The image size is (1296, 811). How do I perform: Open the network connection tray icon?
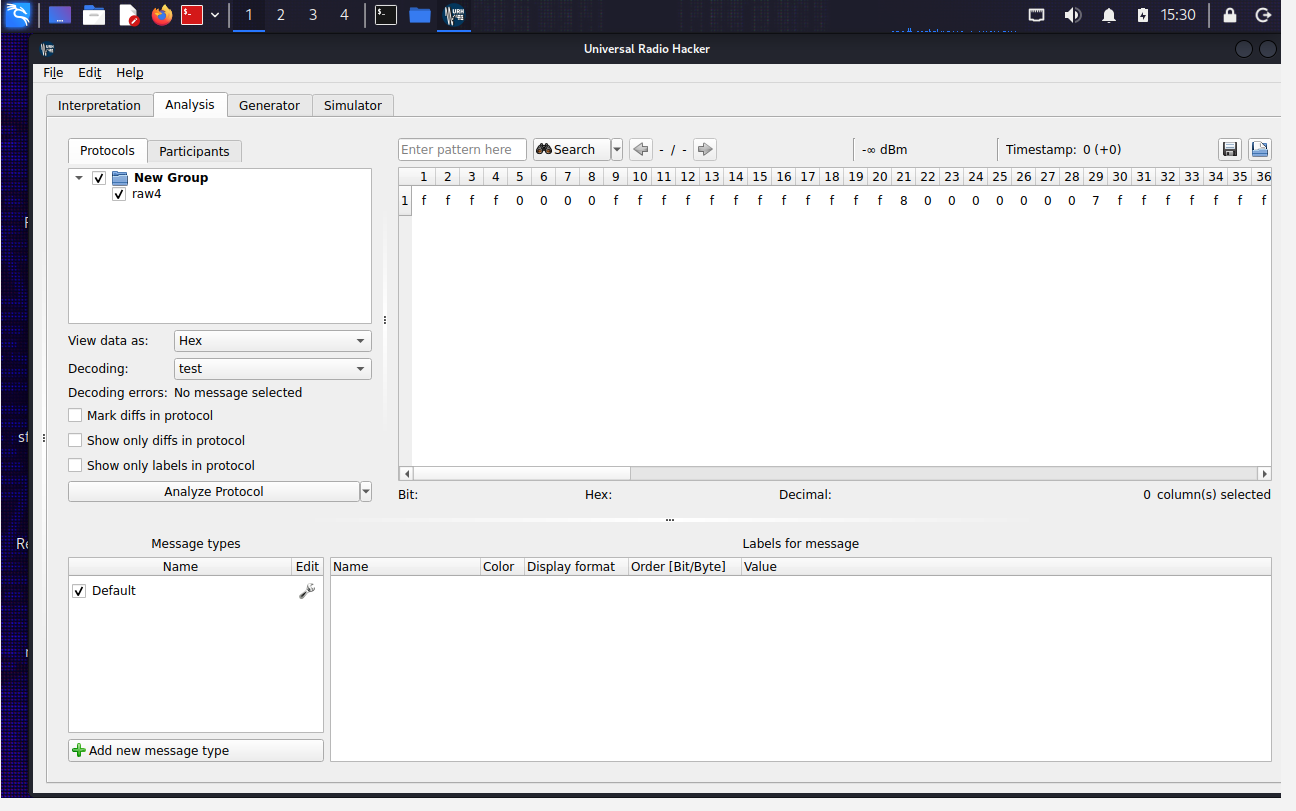(1037, 15)
